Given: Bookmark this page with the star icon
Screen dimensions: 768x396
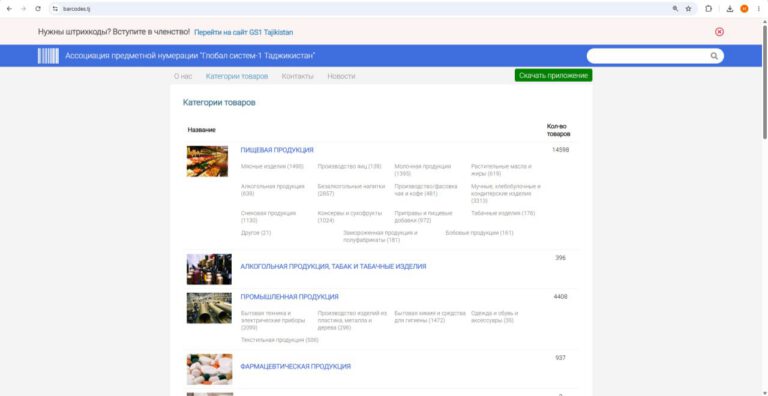Looking at the screenshot, I should [688, 9].
